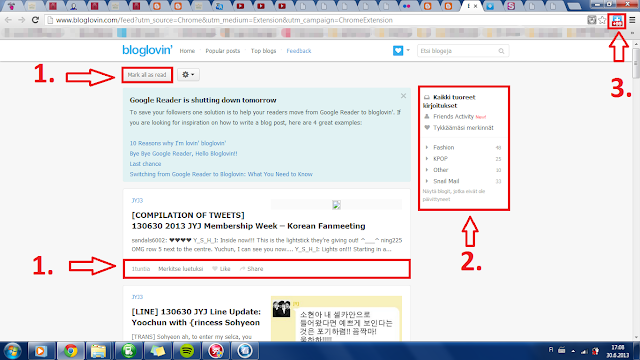
Task: Open '10 Reasons why I'm lovin' bloglovin'' link
Action: tap(178, 143)
